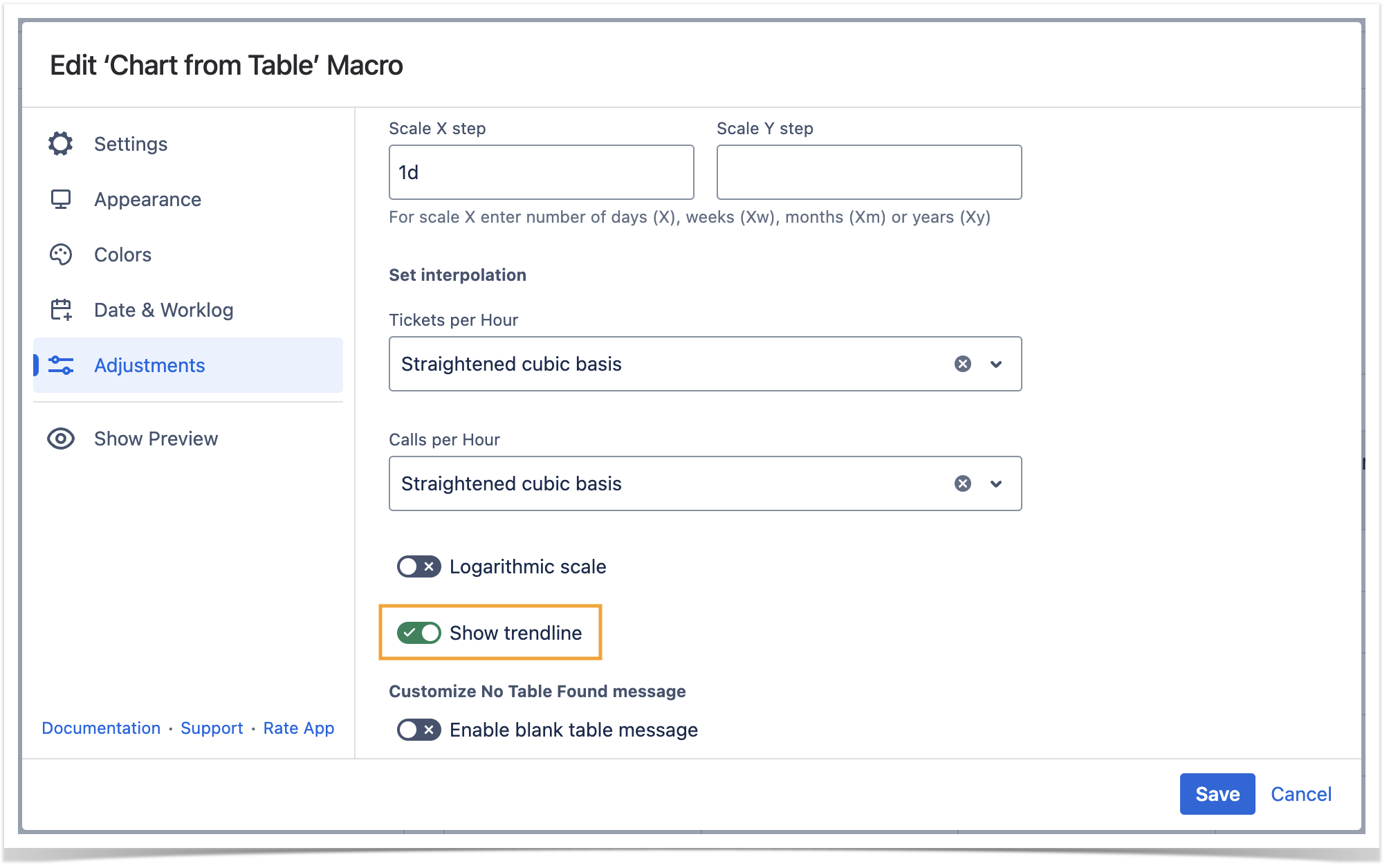Switch to the Appearance tab
This screenshot has height=868, width=1389.
147,199
